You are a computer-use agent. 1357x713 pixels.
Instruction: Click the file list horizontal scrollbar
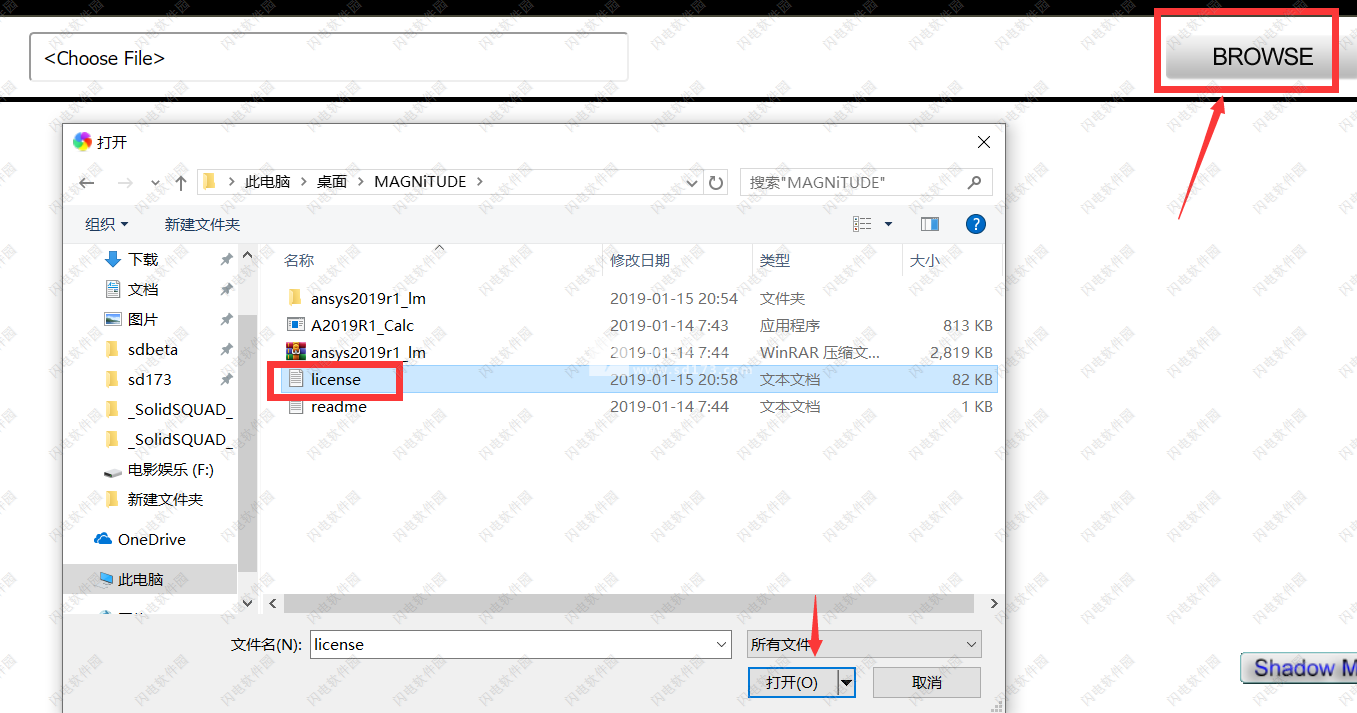click(628, 603)
